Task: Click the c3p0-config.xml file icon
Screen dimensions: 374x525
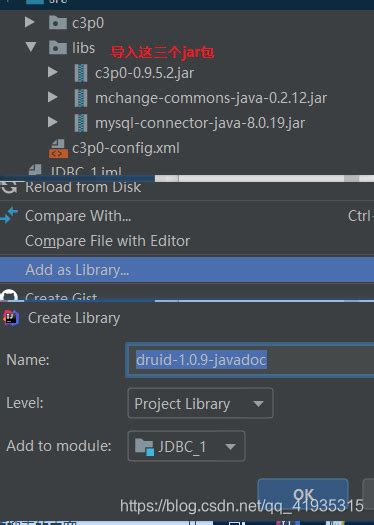Action: click(x=58, y=148)
